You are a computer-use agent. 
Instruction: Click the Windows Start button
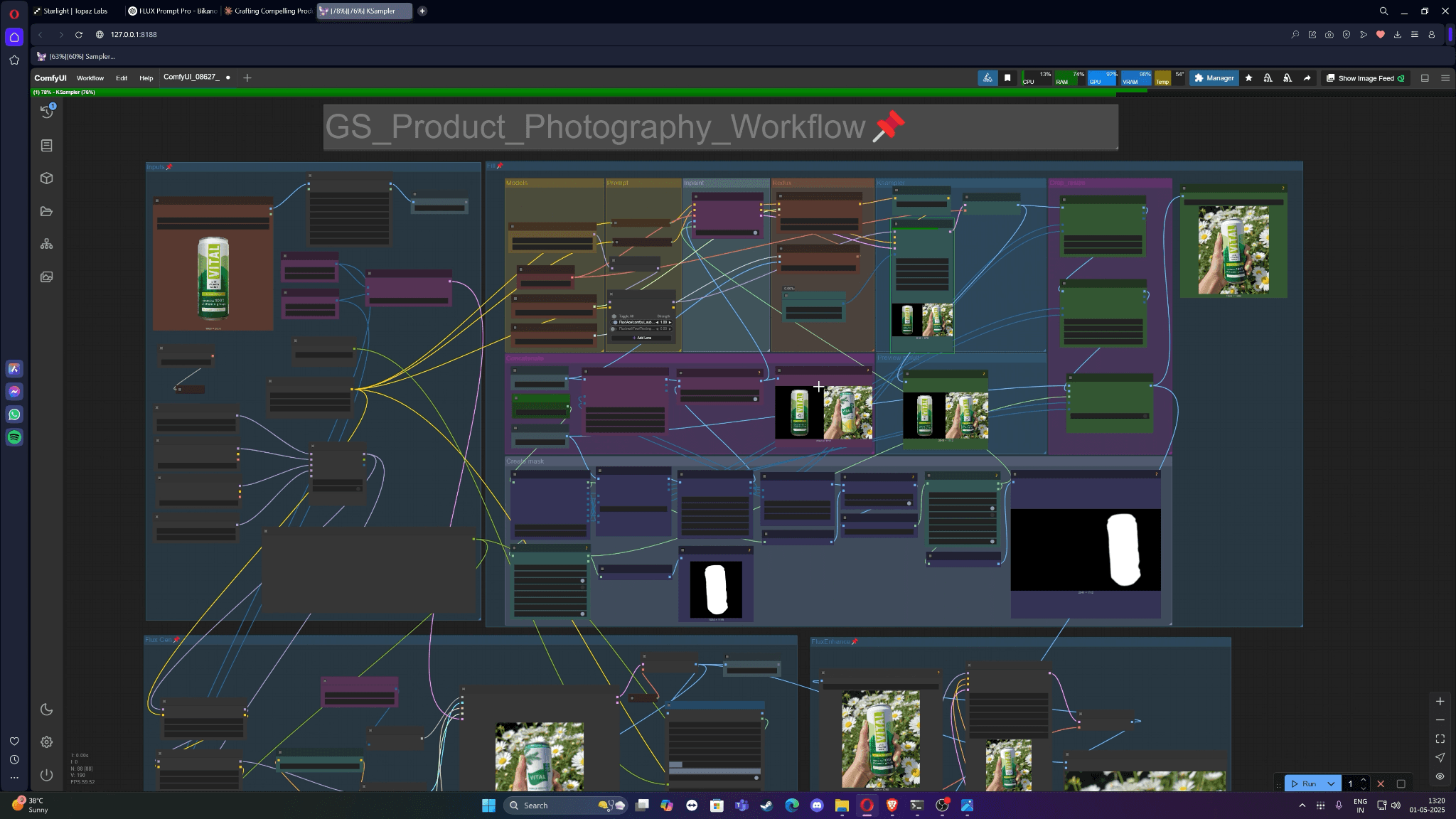tap(488, 805)
